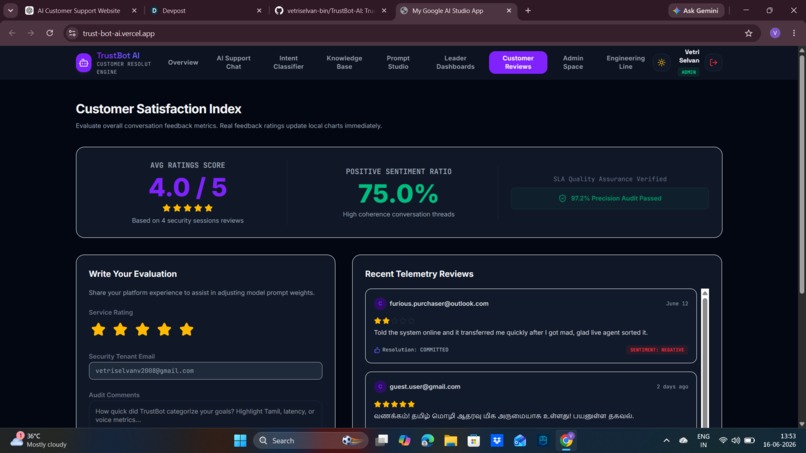Open the Engineering Line tab
Viewport: 806px width, 453px height.
coord(626,62)
